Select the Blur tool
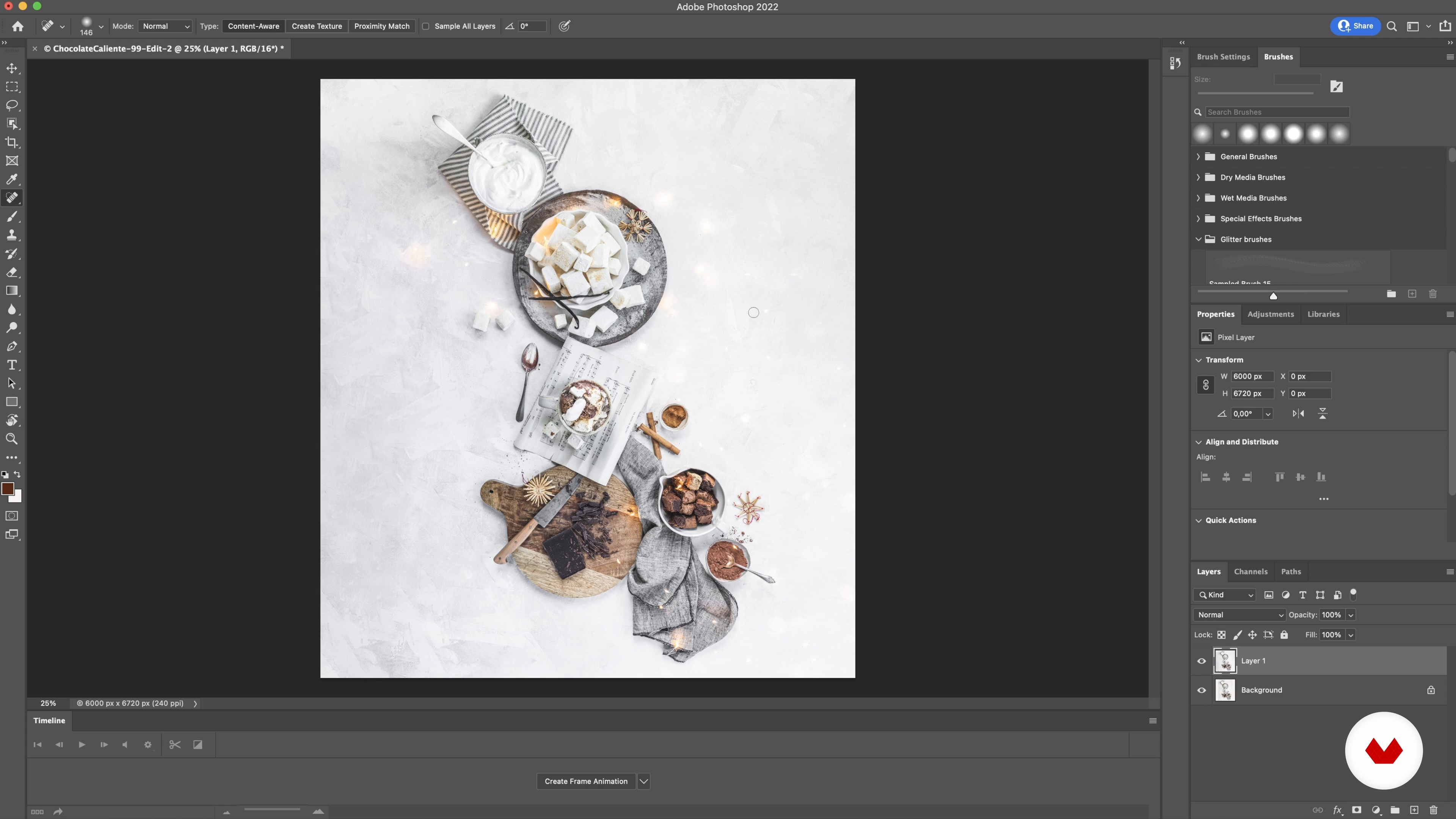The image size is (1456, 819). point(12,309)
